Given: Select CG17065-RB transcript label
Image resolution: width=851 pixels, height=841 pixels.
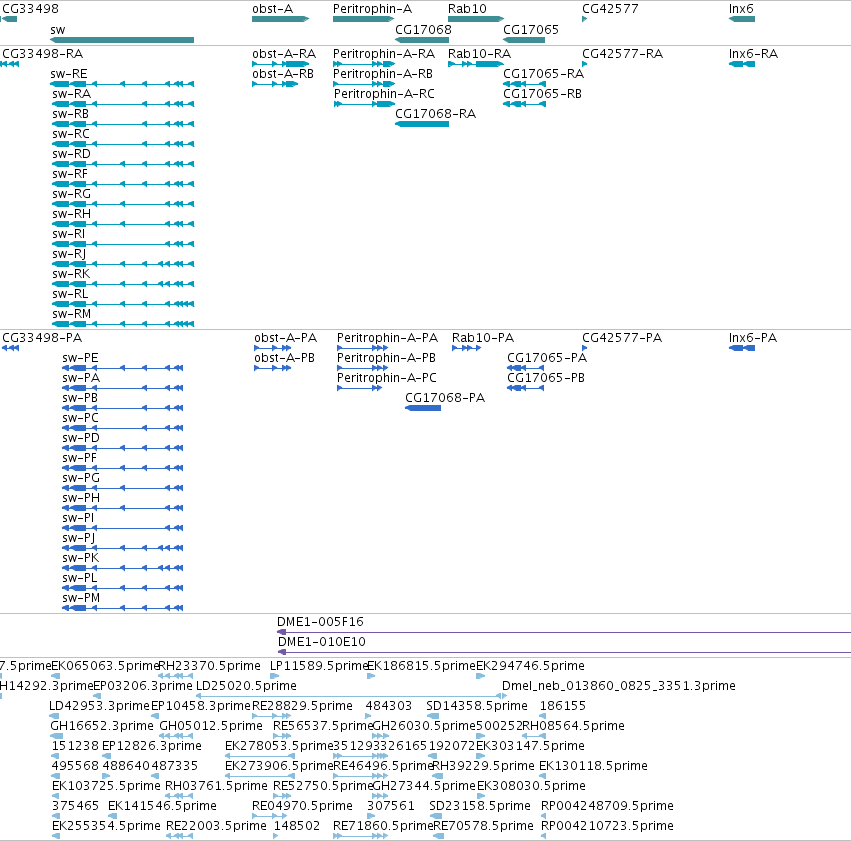Looking at the screenshot, I should click(x=542, y=94).
